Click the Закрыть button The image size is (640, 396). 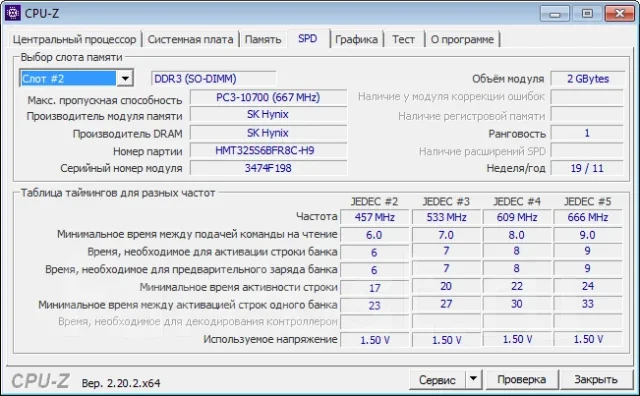pyautogui.click(x=596, y=380)
